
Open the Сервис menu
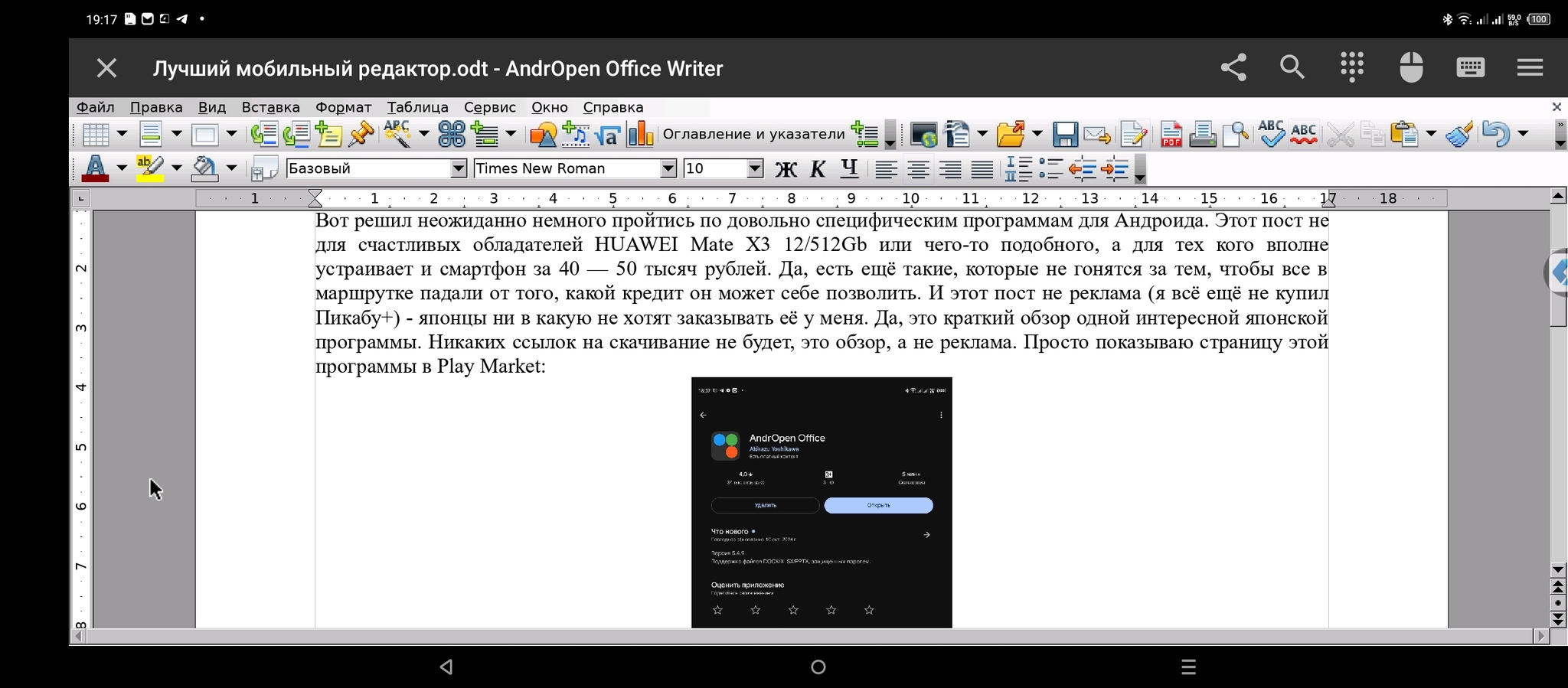[x=490, y=107]
